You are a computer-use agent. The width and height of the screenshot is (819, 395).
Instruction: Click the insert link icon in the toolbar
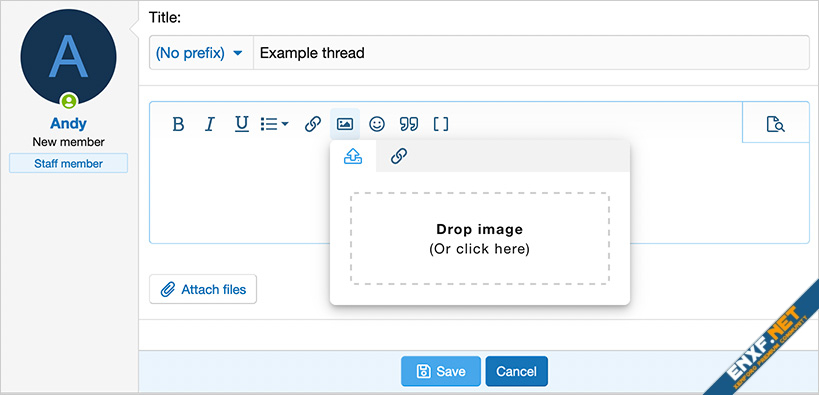point(312,124)
